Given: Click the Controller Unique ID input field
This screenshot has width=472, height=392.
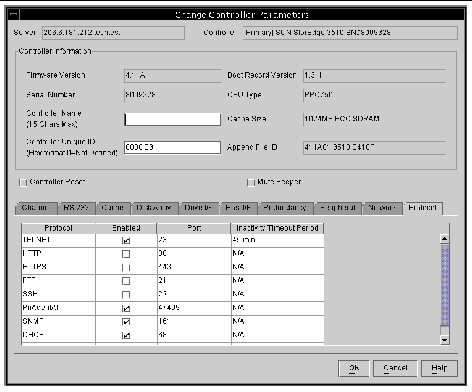Looking at the screenshot, I should pyautogui.click(x=172, y=147).
